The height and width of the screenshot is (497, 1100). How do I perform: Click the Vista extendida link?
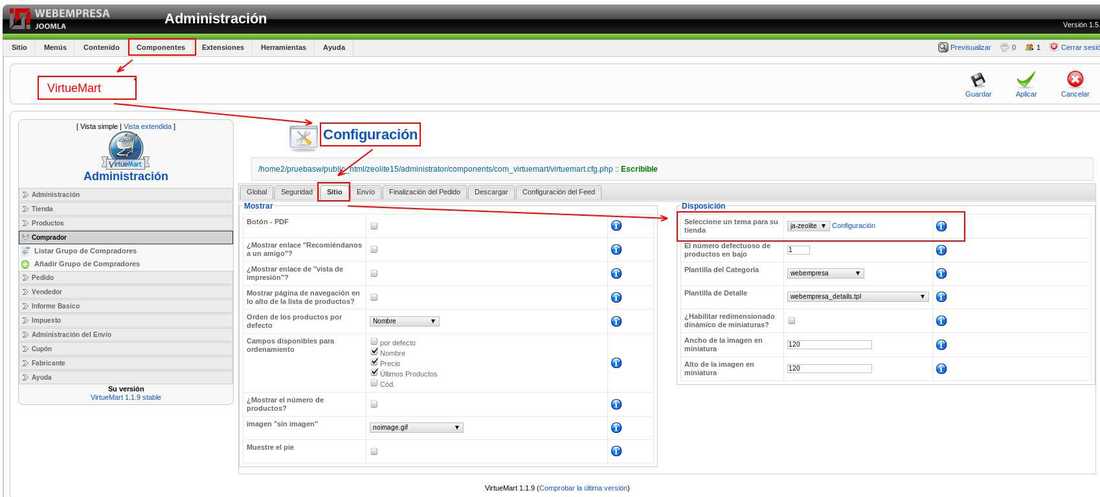tap(147, 126)
